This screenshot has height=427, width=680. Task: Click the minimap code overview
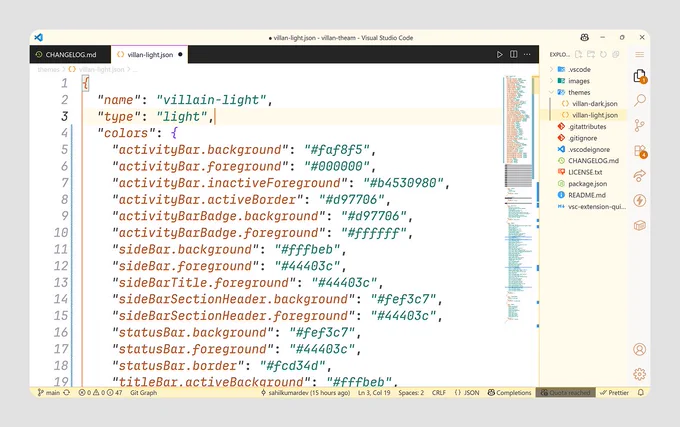[518, 199]
